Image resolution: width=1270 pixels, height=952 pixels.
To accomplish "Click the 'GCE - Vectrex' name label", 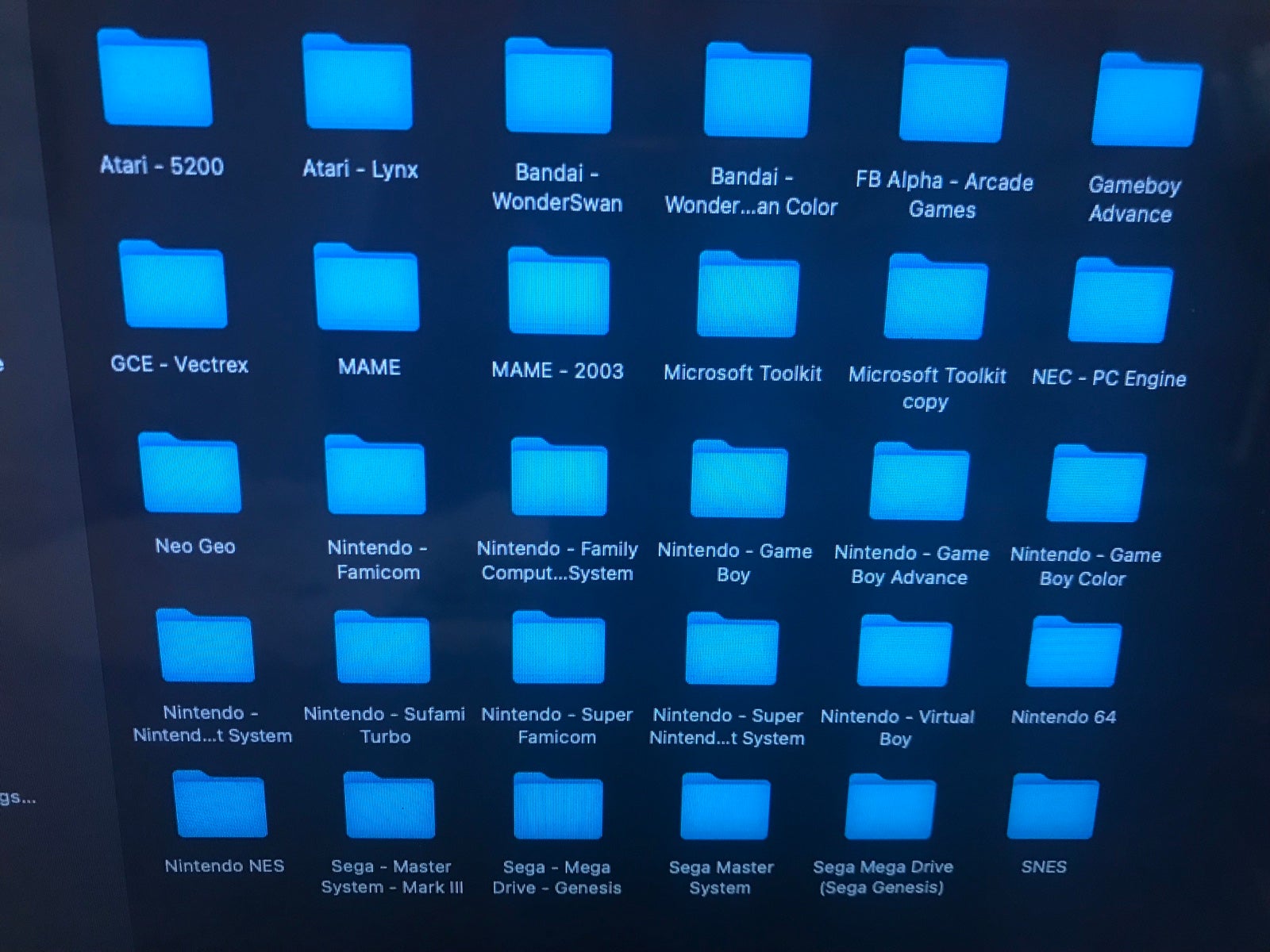I will (x=179, y=364).
